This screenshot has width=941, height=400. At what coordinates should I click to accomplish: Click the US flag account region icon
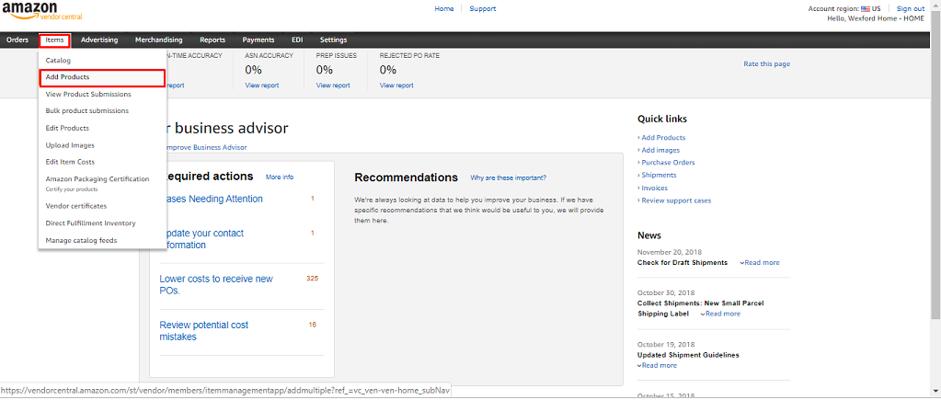865,9
